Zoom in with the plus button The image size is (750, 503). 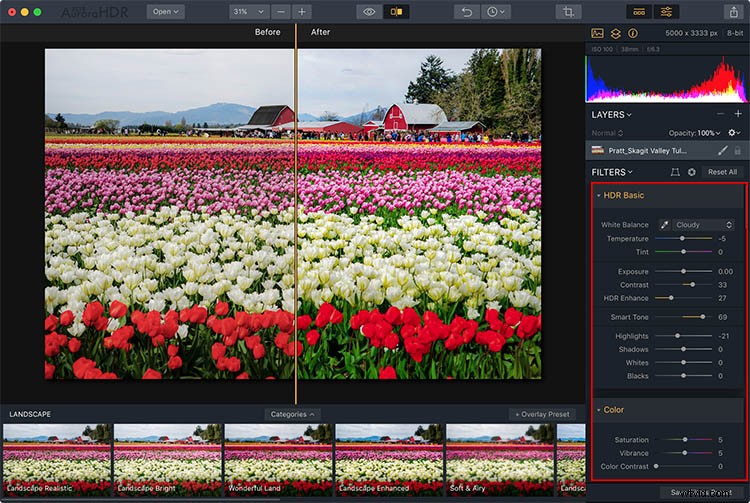click(x=302, y=11)
